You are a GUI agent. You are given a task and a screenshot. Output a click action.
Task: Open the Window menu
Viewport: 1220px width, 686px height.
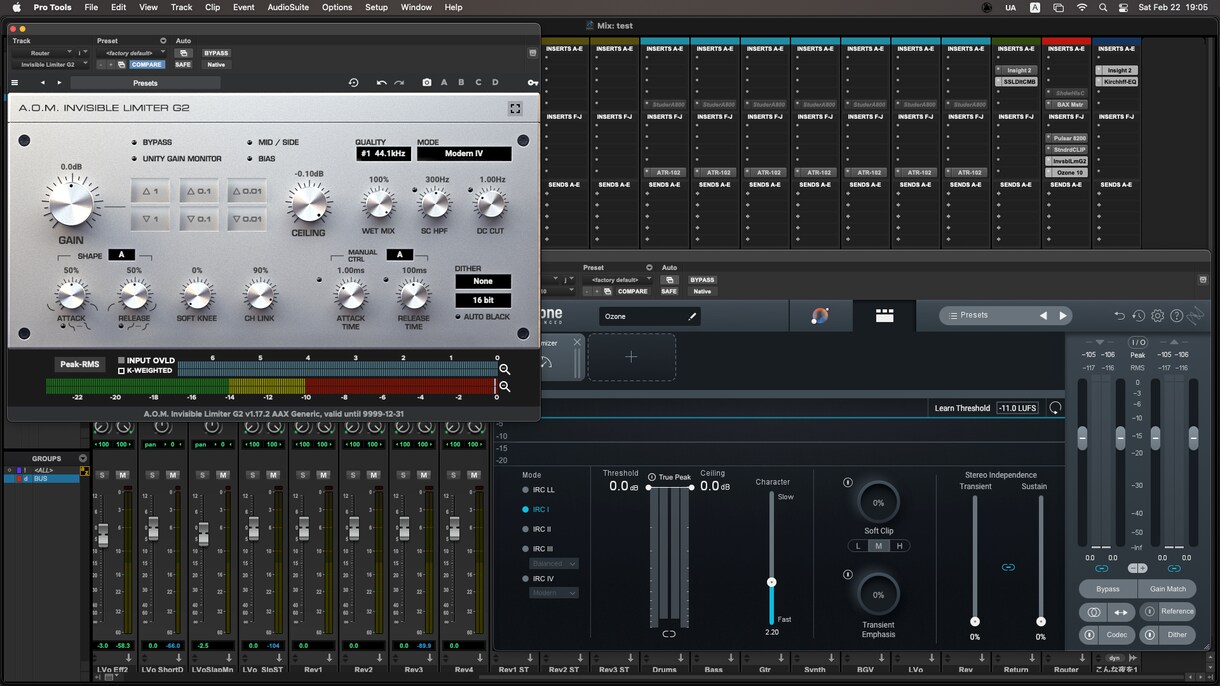(x=416, y=7)
